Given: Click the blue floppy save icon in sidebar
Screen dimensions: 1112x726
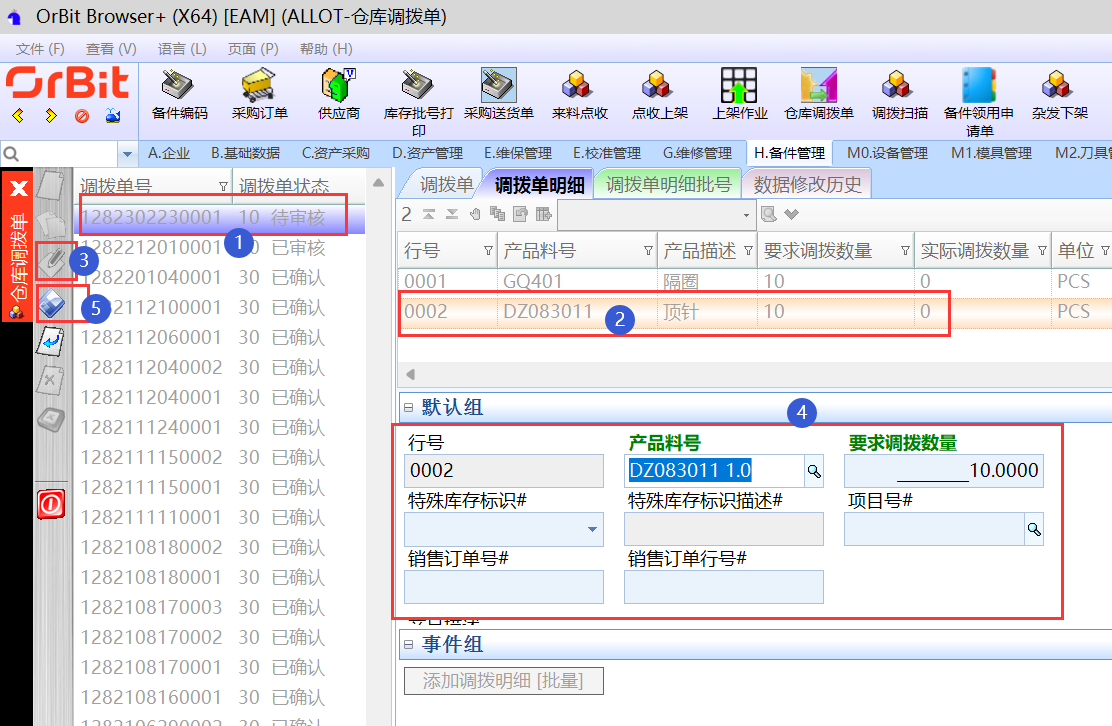Looking at the screenshot, I should point(51,303).
